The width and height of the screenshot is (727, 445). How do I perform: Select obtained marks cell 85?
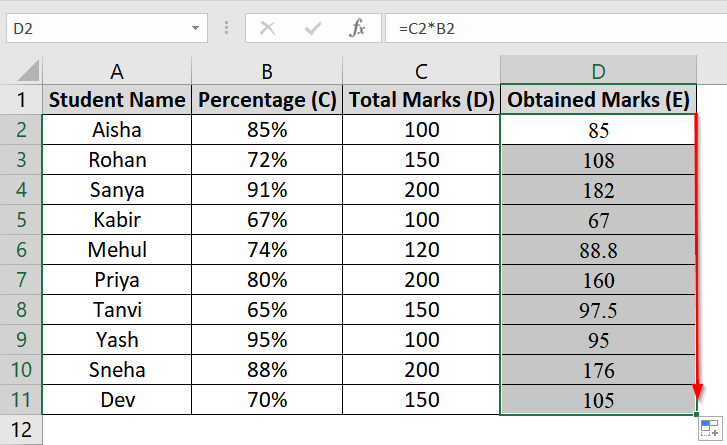pyautogui.click(x=598, y=129)
